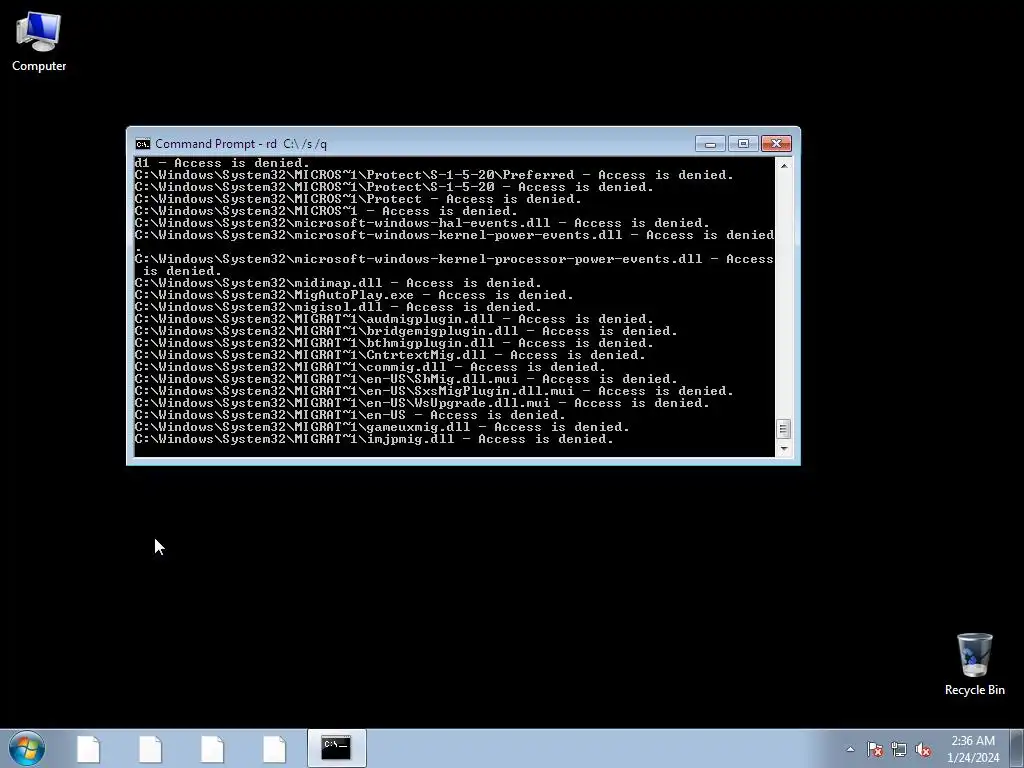Click the Command Prompt title text
The height and width of the screenshot is (768, 1024).
(241, 144)
